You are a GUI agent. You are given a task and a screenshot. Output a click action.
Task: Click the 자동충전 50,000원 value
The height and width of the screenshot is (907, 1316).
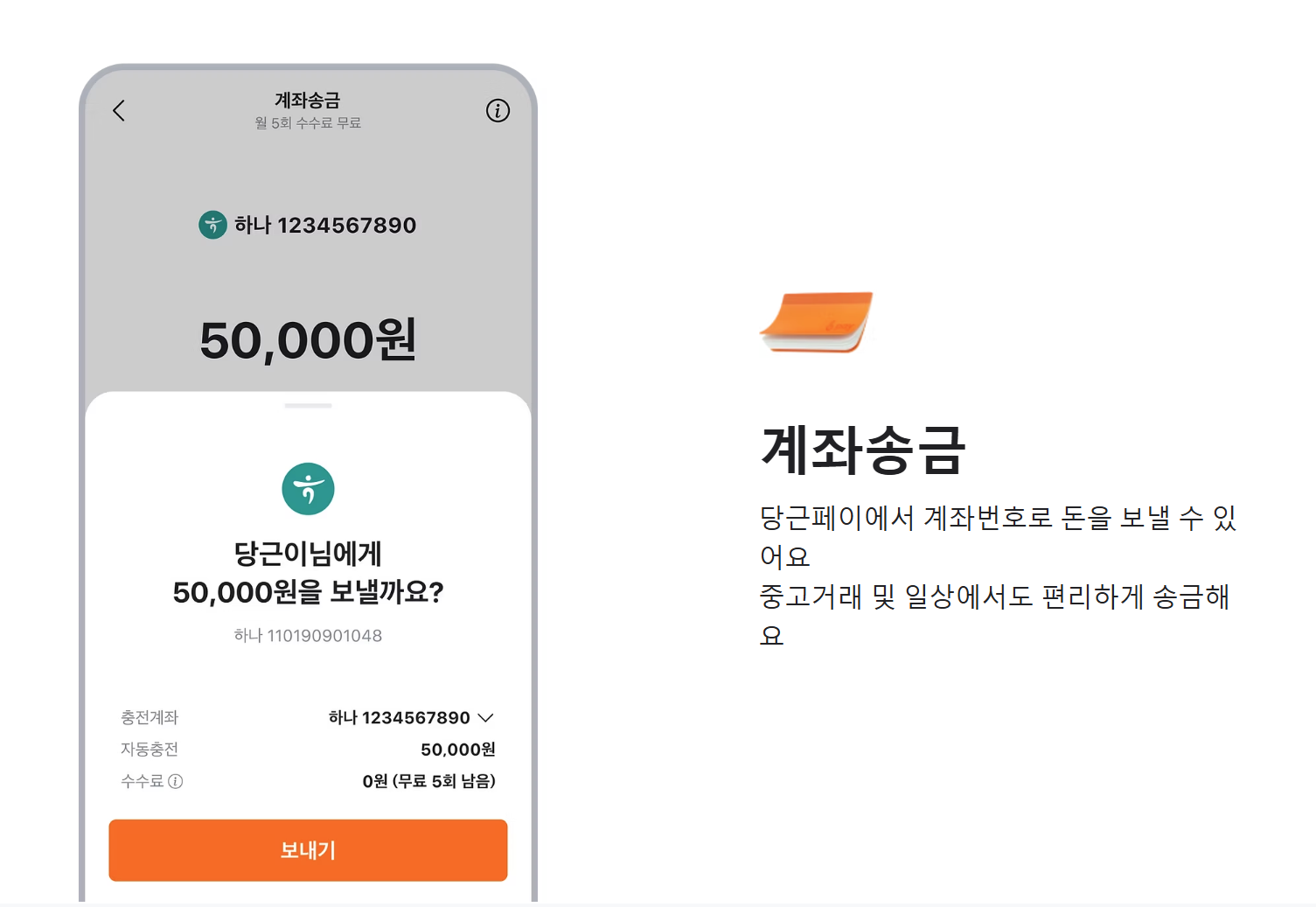(458, 750)
